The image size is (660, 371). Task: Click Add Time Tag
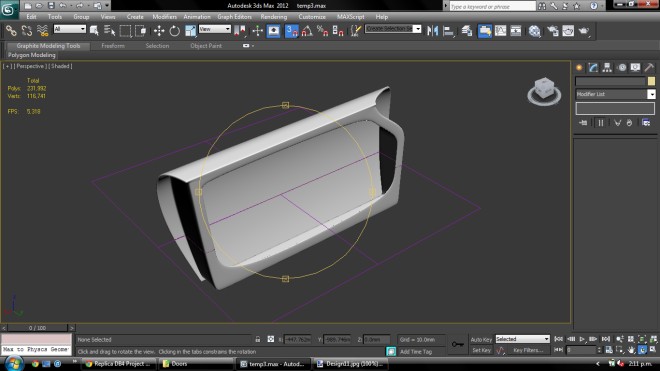click(x=415, y=352)
